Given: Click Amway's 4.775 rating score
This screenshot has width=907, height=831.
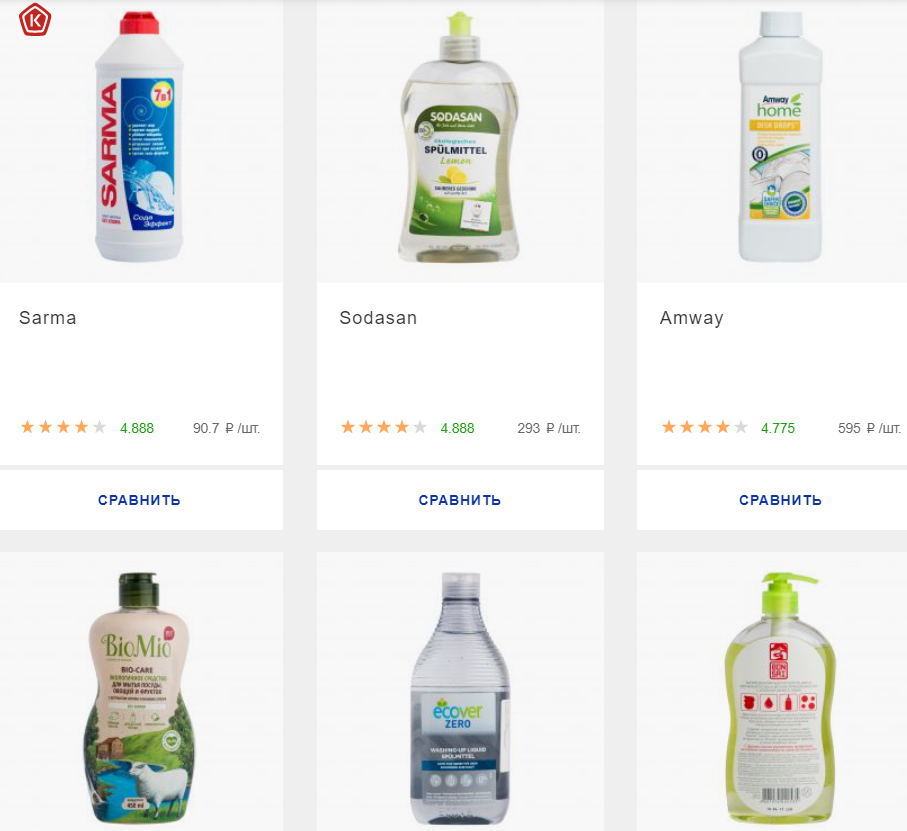Looking at the screenshot, I should (x=778, y=429).
